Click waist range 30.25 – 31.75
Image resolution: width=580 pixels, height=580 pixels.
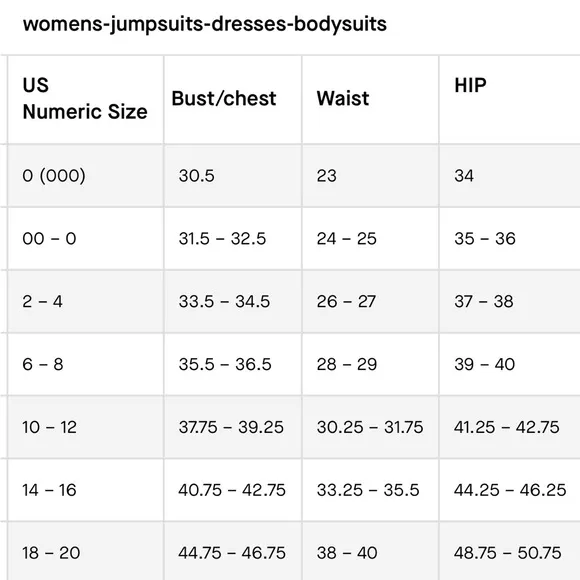370,427
